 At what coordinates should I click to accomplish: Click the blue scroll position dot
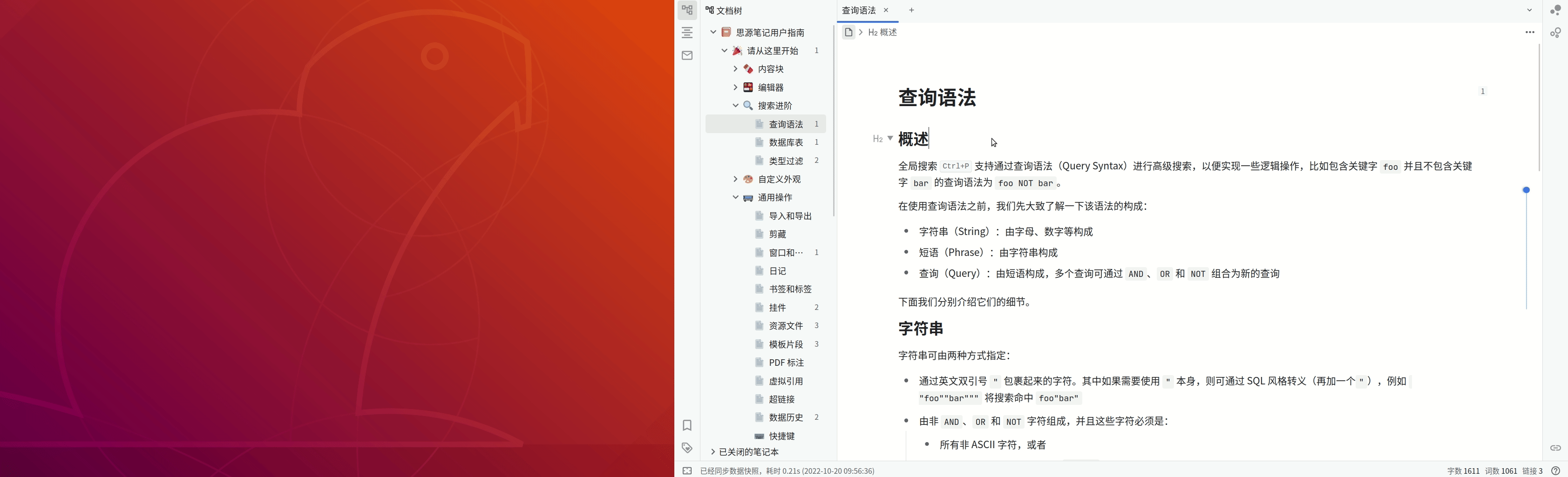[x=1526, y=190]
